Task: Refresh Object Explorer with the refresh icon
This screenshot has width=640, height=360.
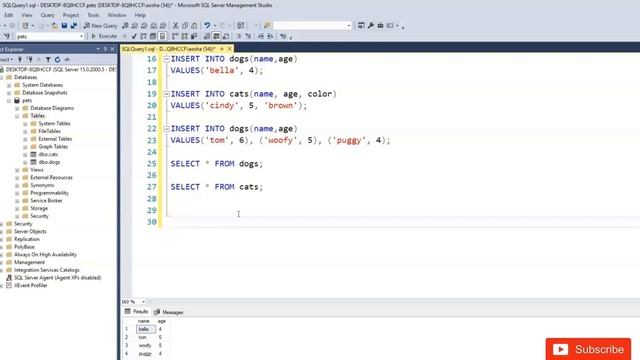Action: click(x=58, y=60)
